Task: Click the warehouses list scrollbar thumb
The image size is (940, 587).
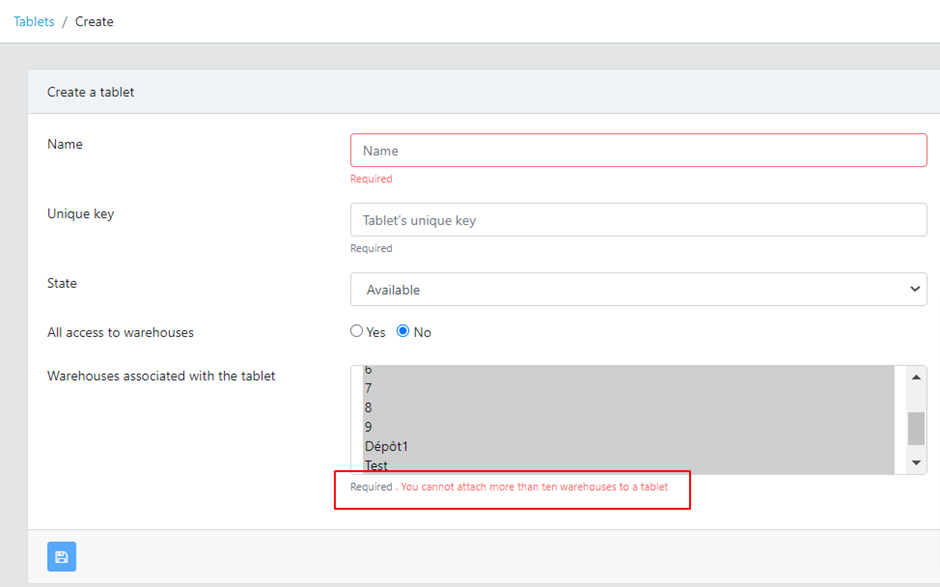Action: tap(916, 427)
